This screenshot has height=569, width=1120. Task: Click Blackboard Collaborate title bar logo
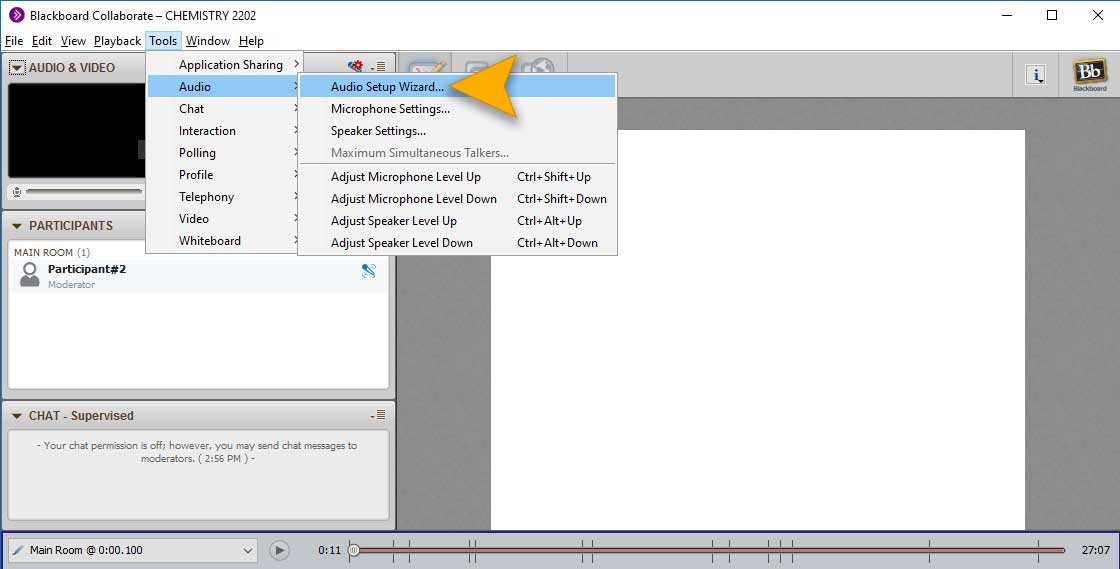16,15
